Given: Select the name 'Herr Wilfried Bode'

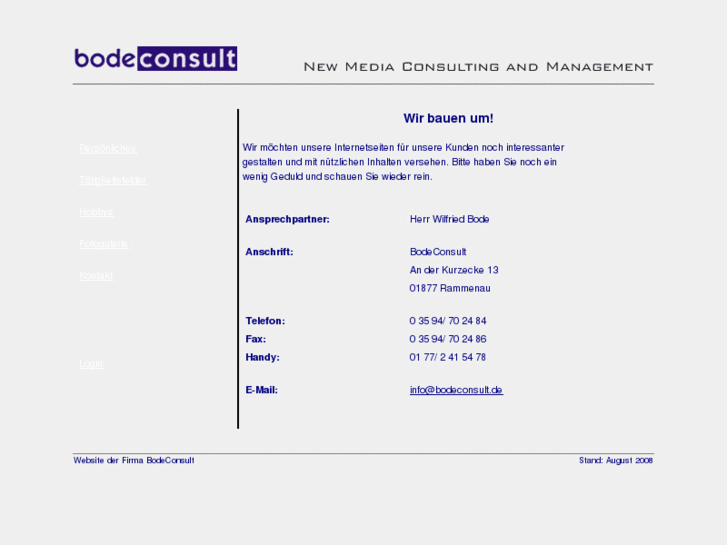Looking at the screenshot, I should coord(449,219).
